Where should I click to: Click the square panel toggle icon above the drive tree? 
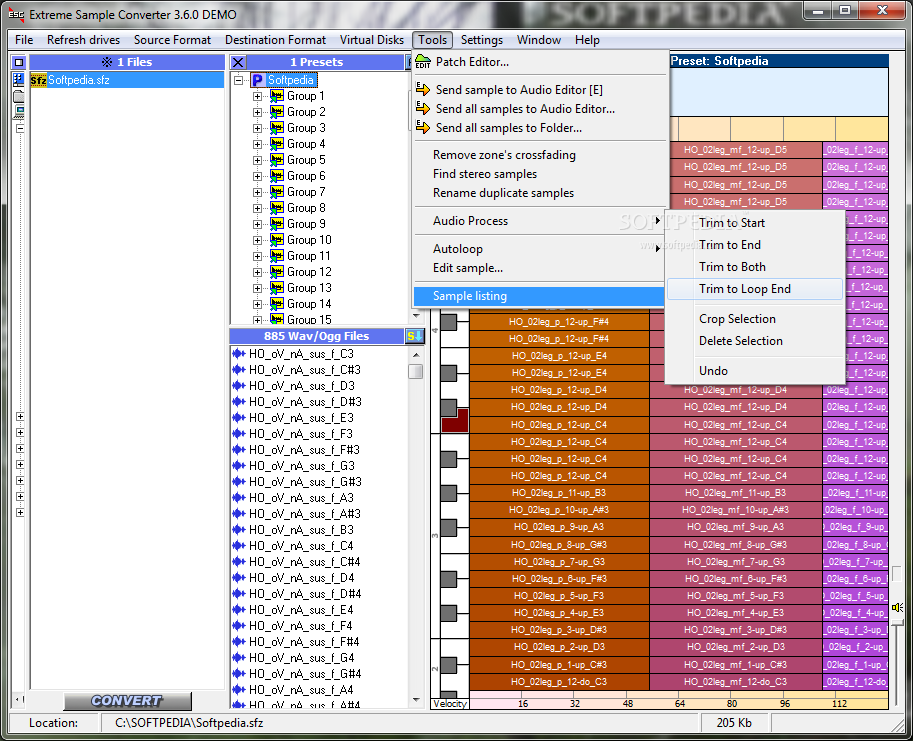pyautogui.click(x=19, y=62)
